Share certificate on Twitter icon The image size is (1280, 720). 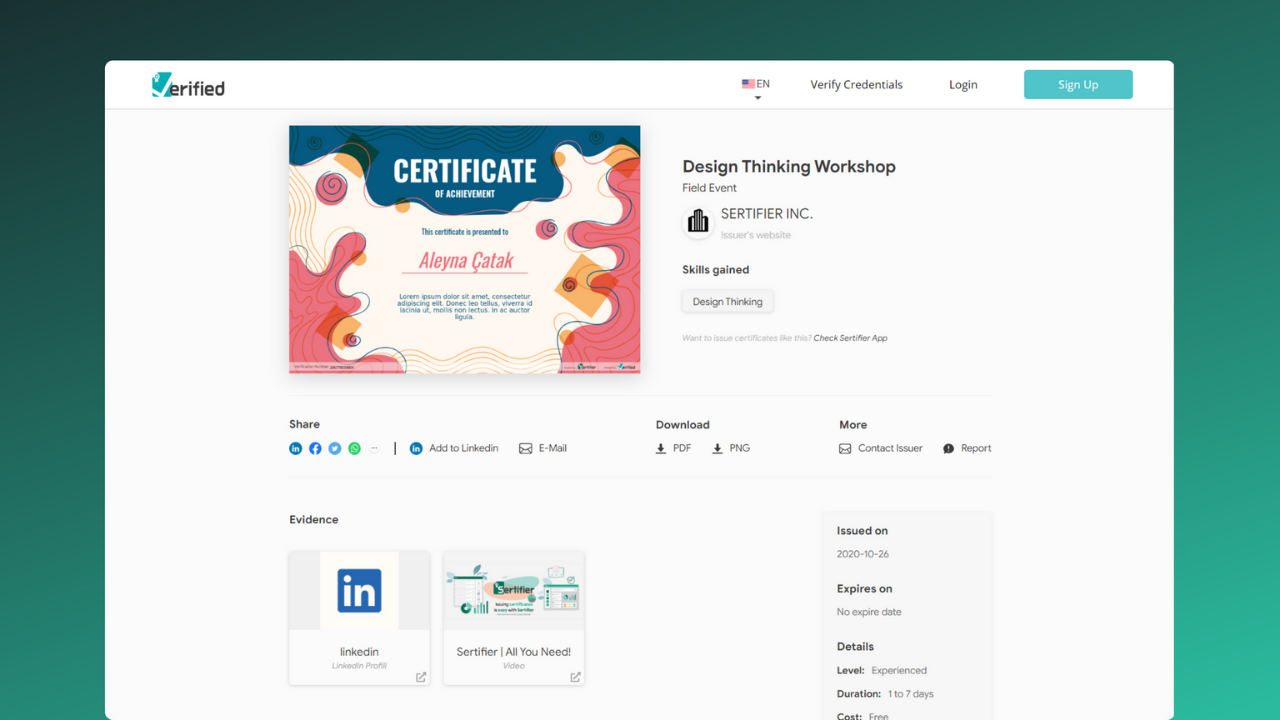pyautogui.click(x=335, y=449)
